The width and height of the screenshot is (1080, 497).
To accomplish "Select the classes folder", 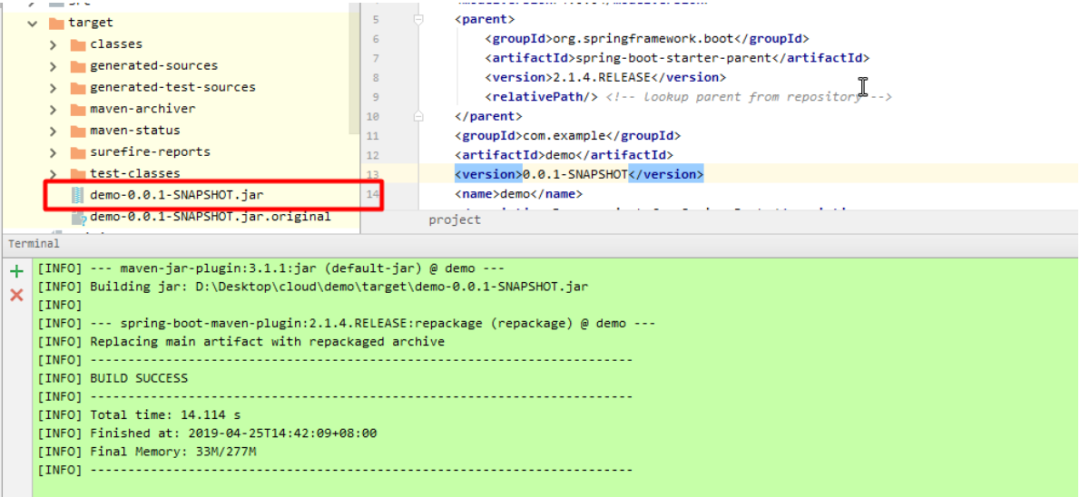I will (116, 45).
